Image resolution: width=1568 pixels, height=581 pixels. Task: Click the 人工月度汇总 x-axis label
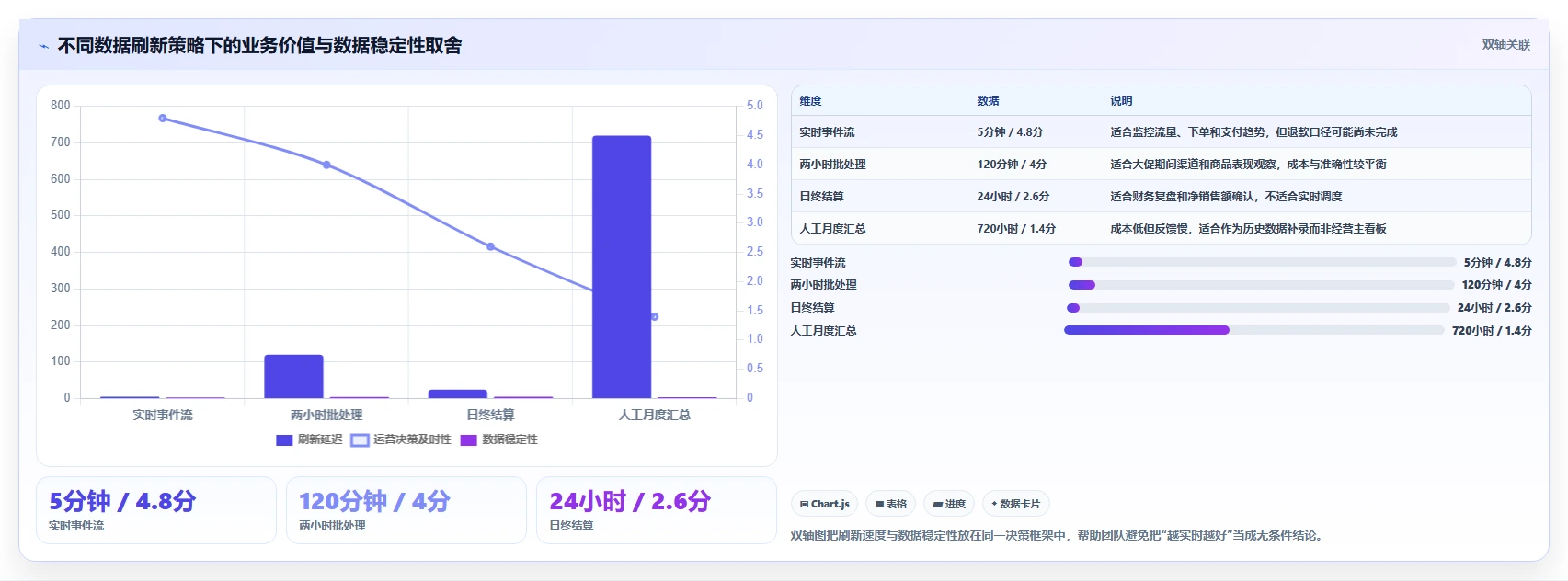[654, 416]
